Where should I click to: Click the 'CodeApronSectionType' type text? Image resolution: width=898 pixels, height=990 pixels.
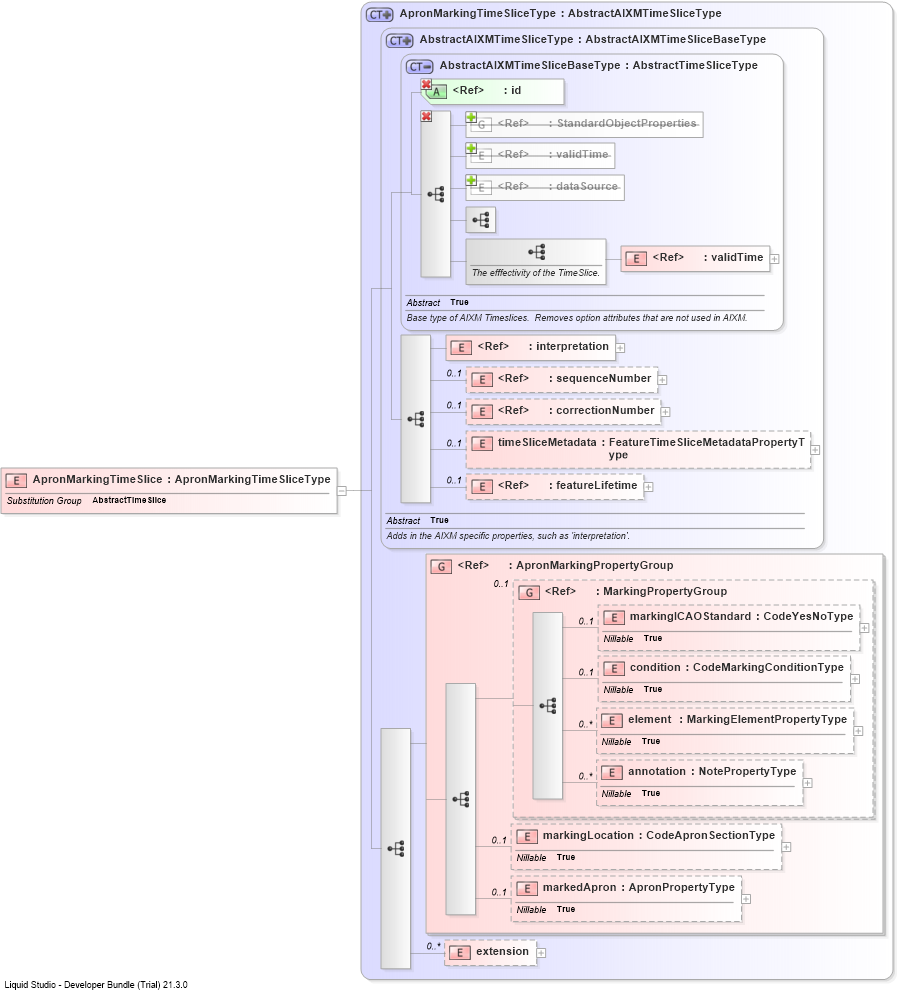tap(710, 835)
